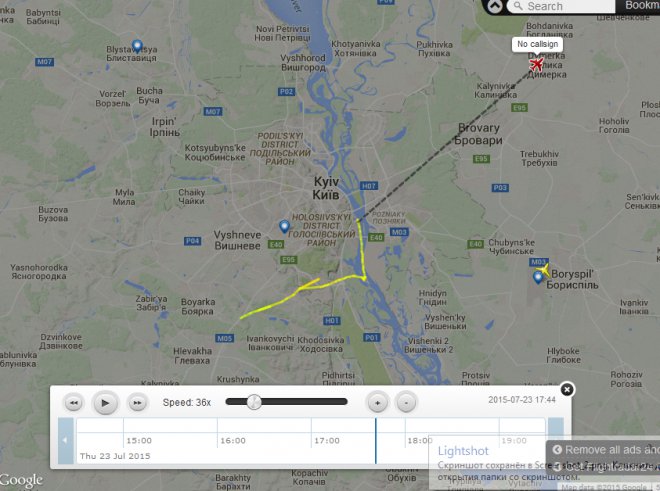Image resolution: width=660 pixels, height=491 pixels.
Task: Click the 16:00 mark on the timeline
Action: click(233, 440)
